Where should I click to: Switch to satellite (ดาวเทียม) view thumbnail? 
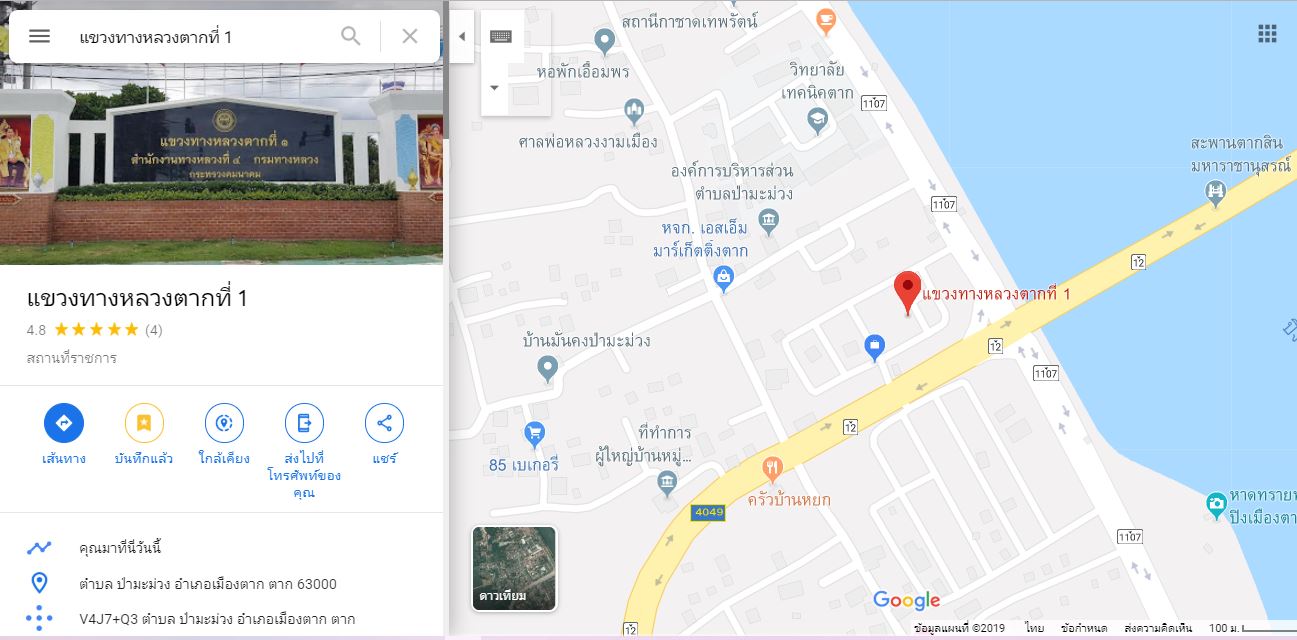point(514,569)
